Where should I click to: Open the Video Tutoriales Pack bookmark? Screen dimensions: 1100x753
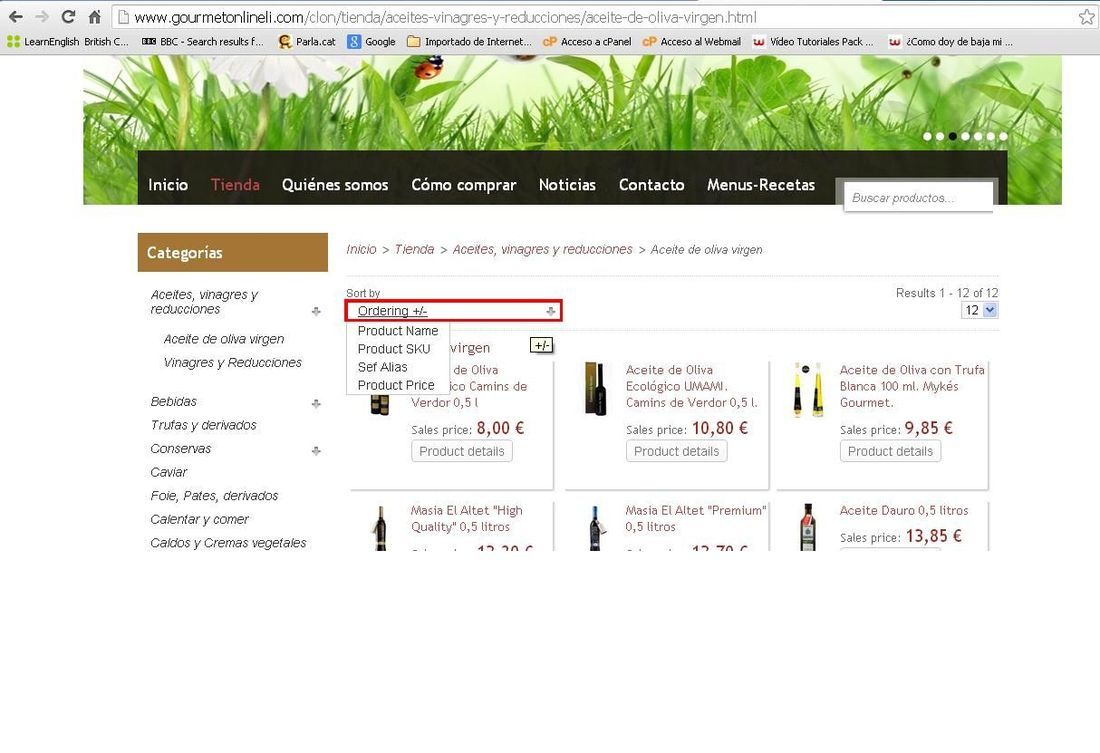tap(813, 42)
